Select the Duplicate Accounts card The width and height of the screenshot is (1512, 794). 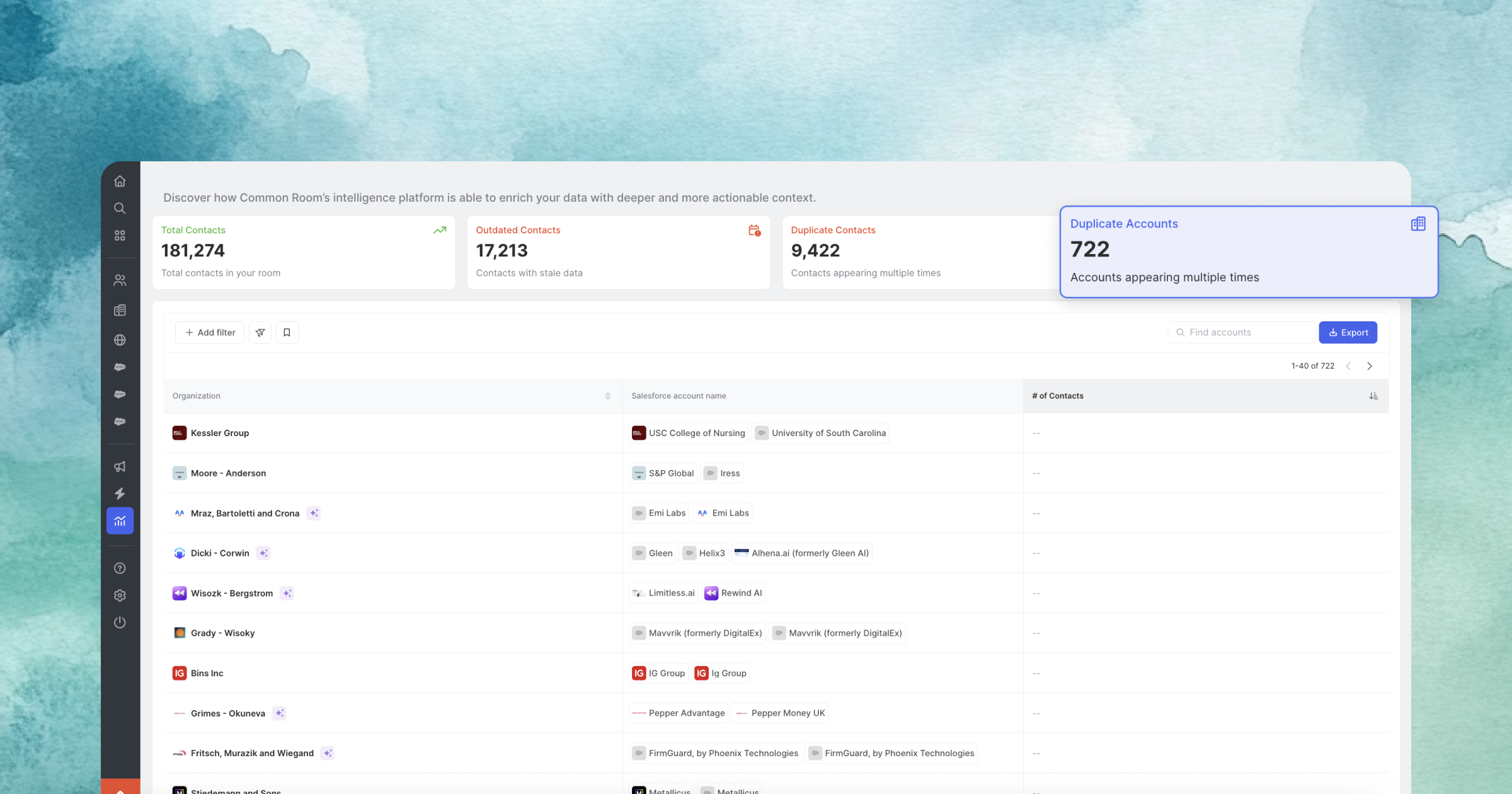[1248, 251]
